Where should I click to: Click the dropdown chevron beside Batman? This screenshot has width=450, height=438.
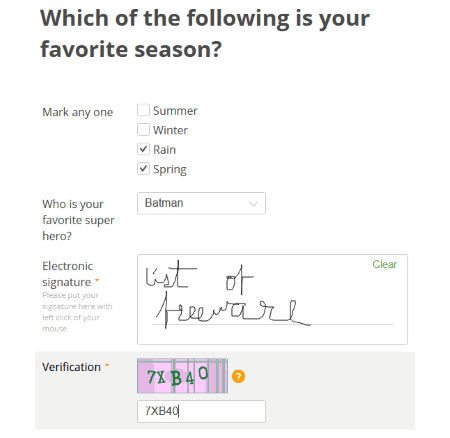(x=253, y=204)
